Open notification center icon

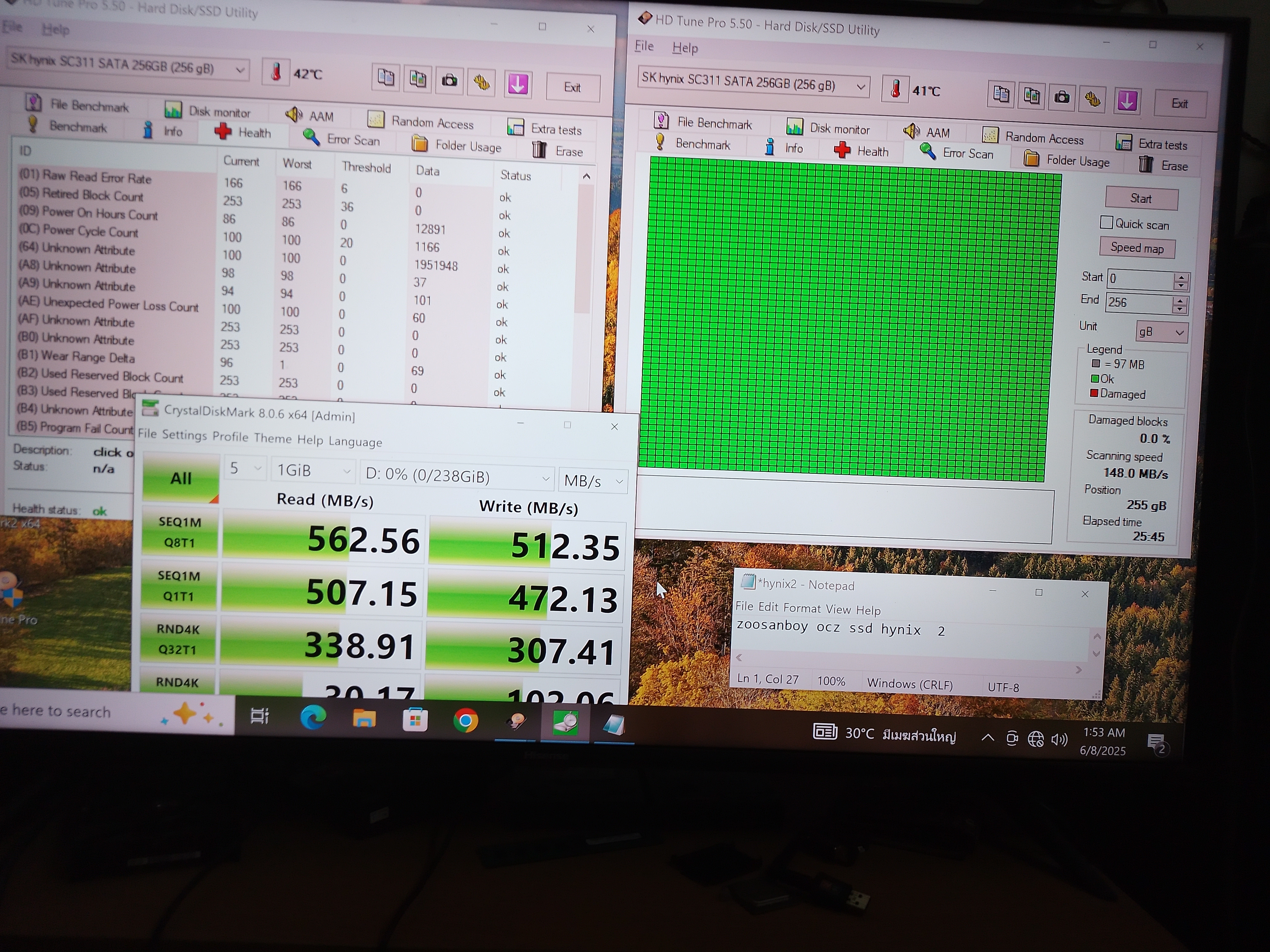click(1157, 744)
